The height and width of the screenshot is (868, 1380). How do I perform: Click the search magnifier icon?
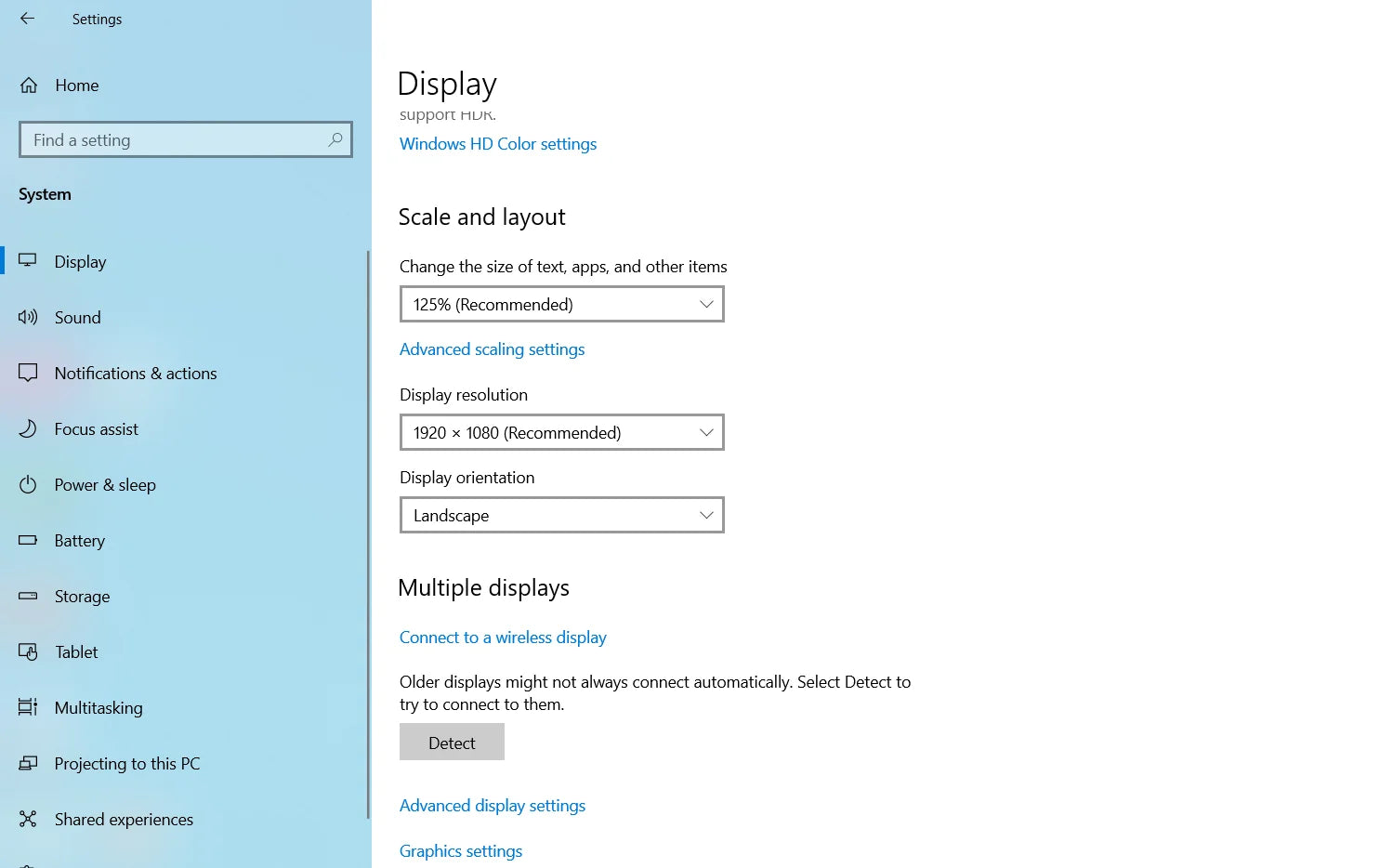pyautogui.click(x=335, y=139)
